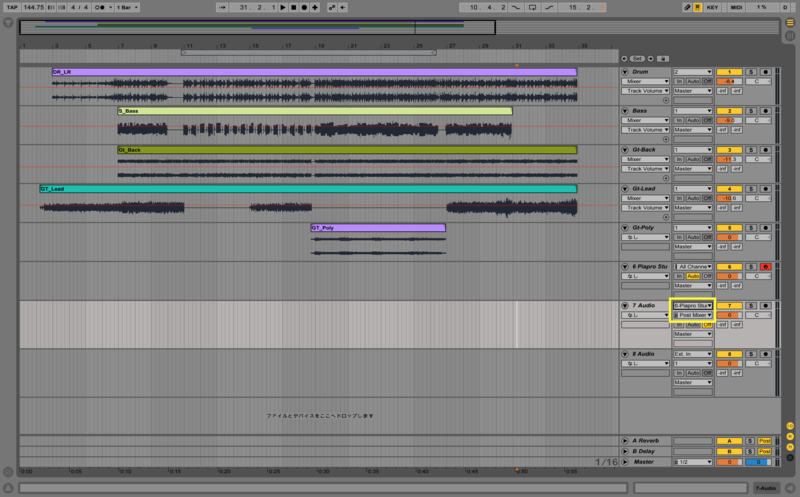Open 7 Audio Post Mixer dropdown
The image size is (800, 497).
pos(692,315)
